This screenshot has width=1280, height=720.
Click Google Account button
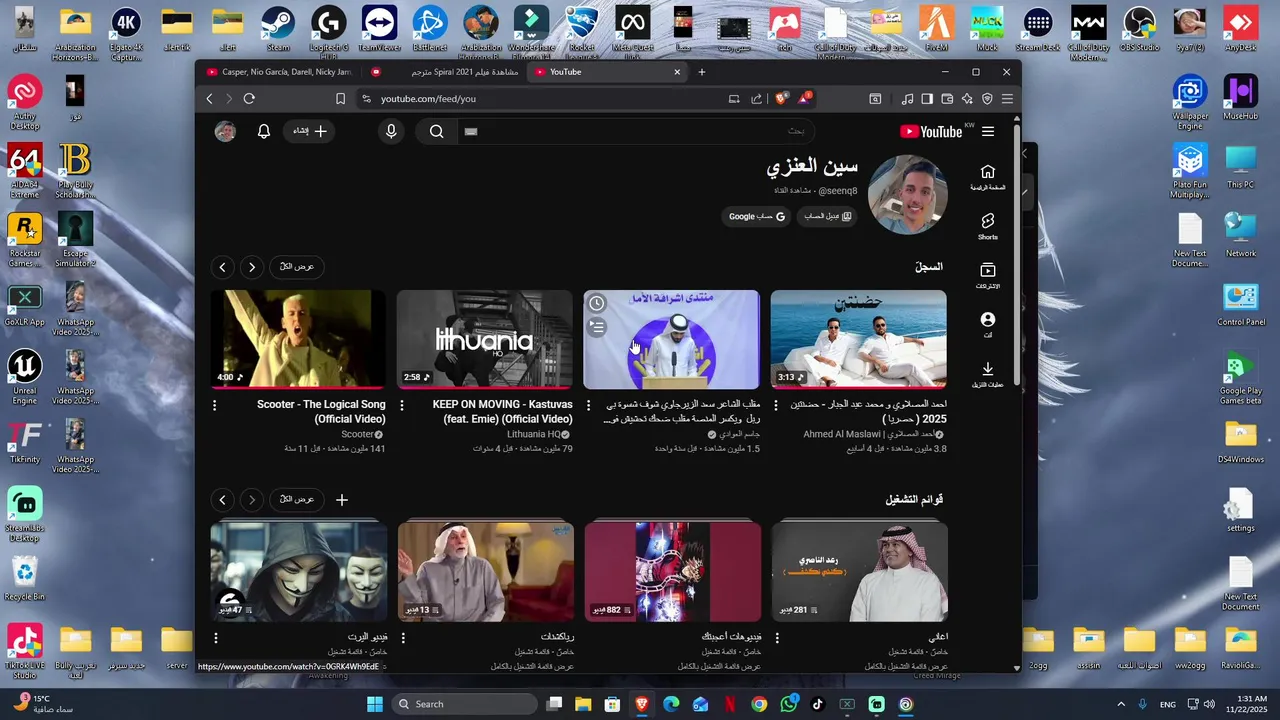pos(757,216)
